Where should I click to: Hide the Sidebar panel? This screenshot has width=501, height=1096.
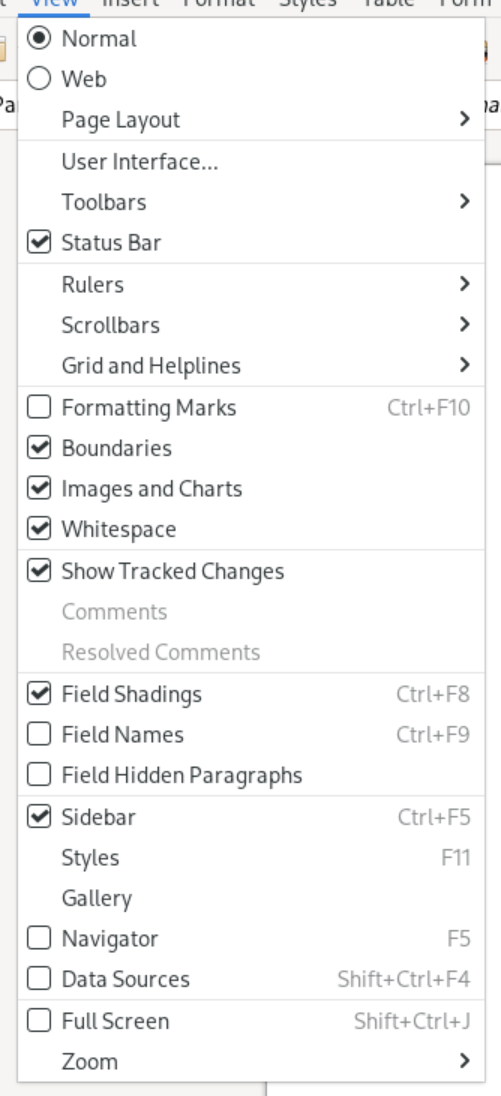tap(38, 817)
